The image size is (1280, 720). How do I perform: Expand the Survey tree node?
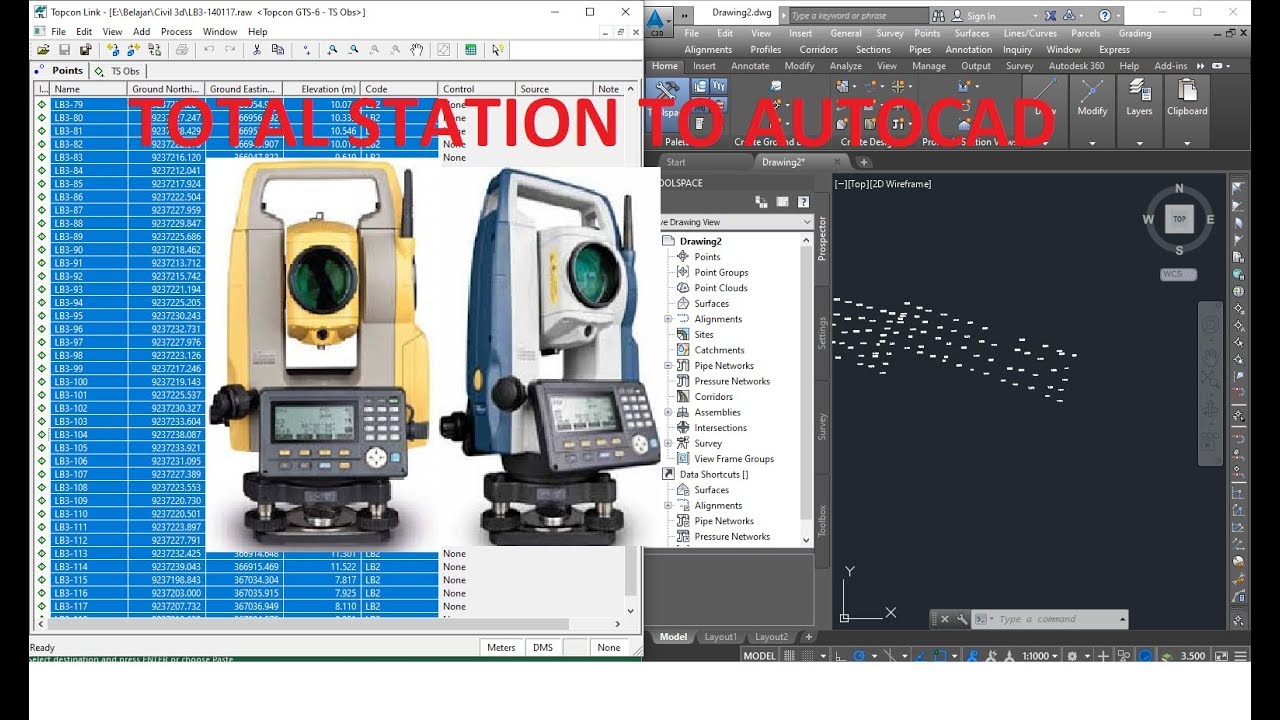tap(668, 443)
